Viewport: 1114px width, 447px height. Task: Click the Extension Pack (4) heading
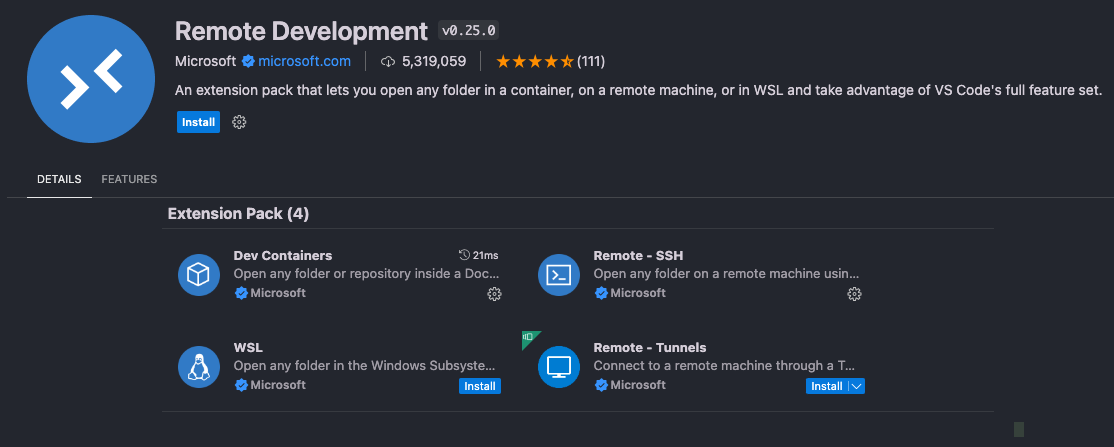[x=238, y=213]
